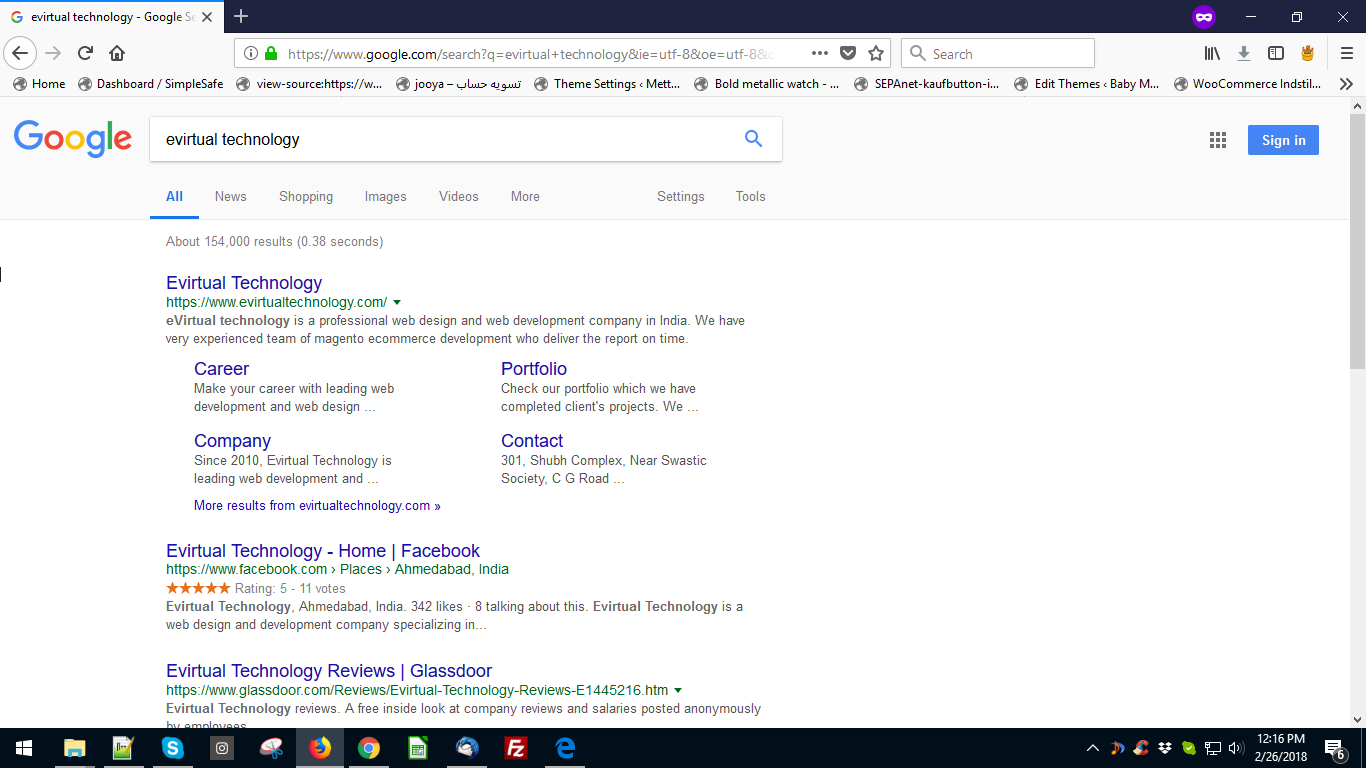Open the Evirtual Technology main result link

(244, 283)
